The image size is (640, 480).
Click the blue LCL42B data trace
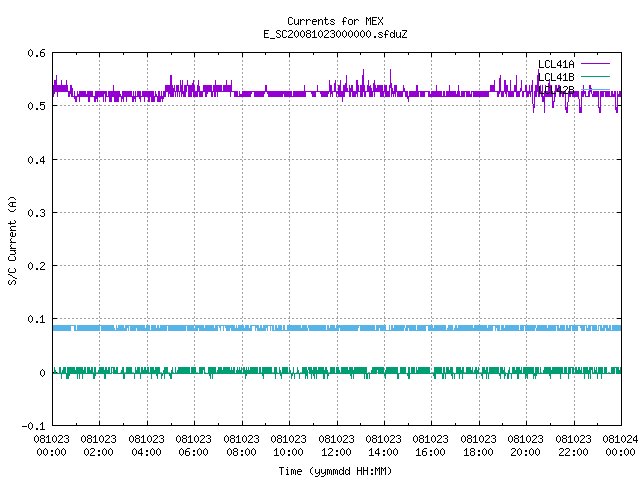[337, 328]
